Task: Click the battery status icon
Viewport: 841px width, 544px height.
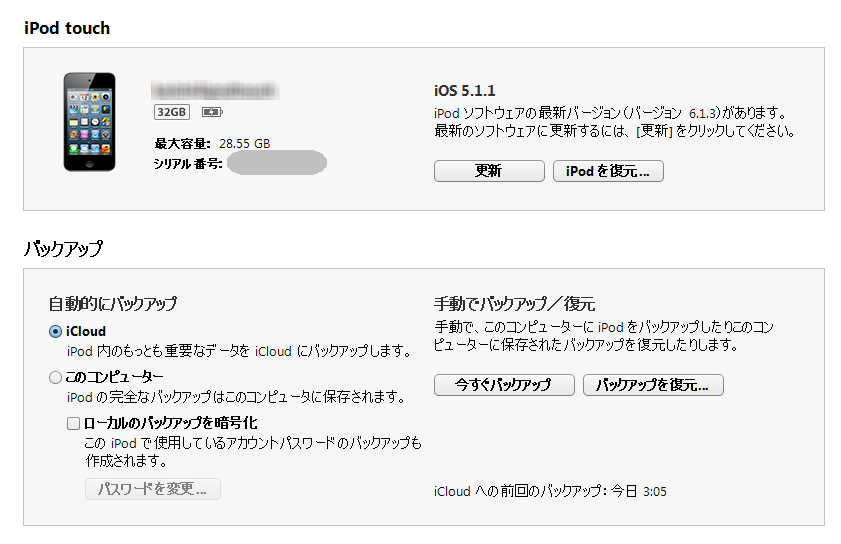Action: coord(212,111)
